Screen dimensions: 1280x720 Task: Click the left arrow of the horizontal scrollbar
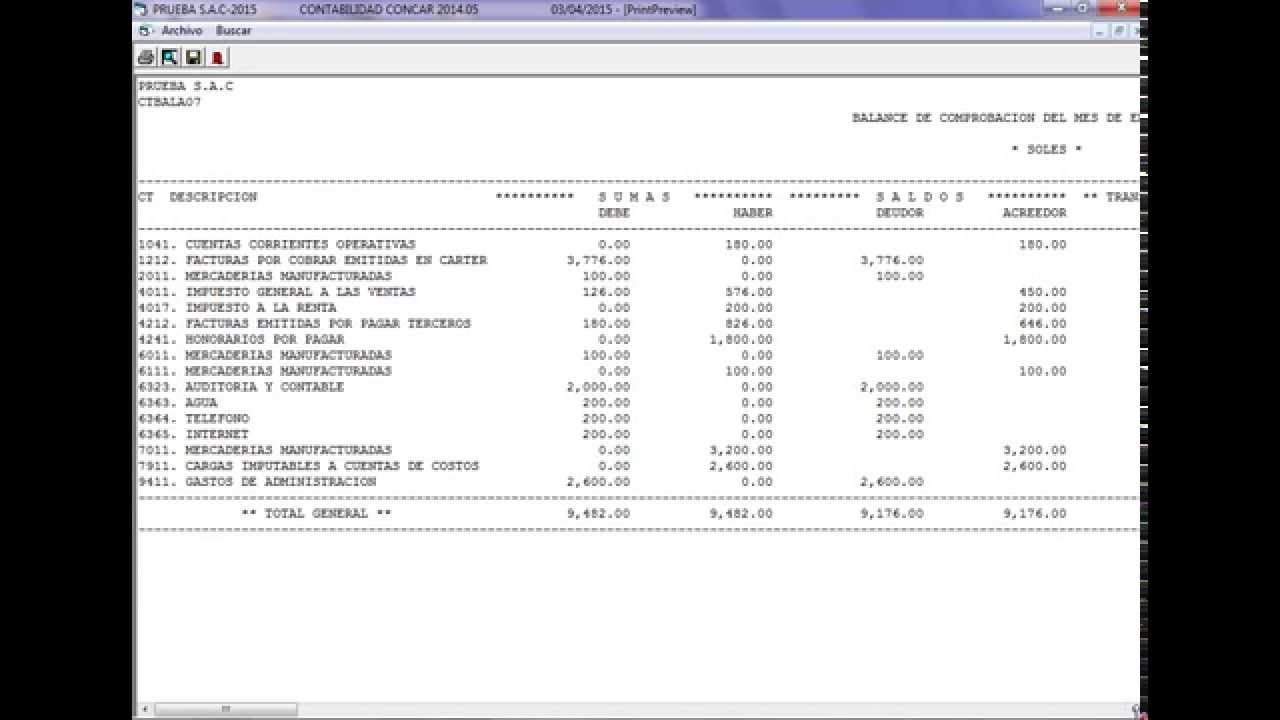(x=145, y=709)
